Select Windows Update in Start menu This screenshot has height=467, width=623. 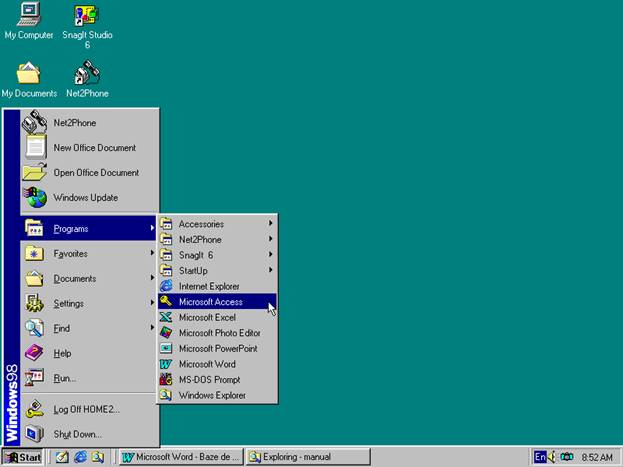tap(85, 197)
